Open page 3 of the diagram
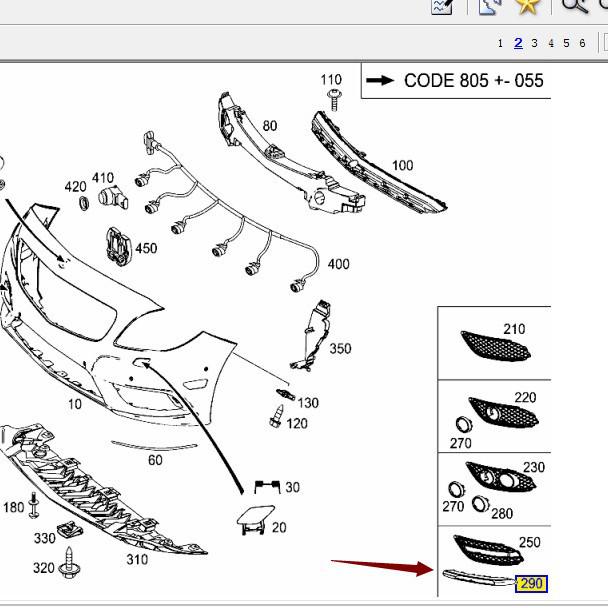Viewport: 608px width, 608px height. 535,43
